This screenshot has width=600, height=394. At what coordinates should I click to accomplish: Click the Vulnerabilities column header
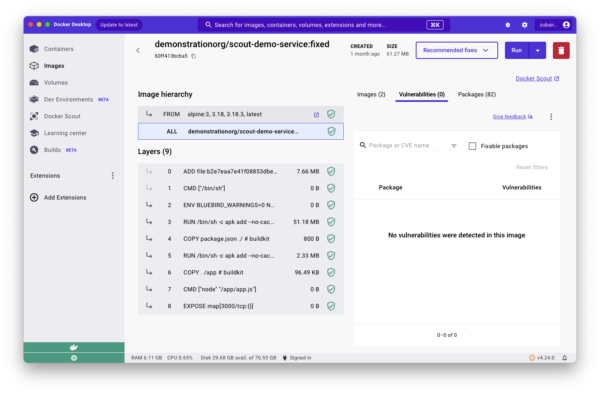tap(522, 187)
